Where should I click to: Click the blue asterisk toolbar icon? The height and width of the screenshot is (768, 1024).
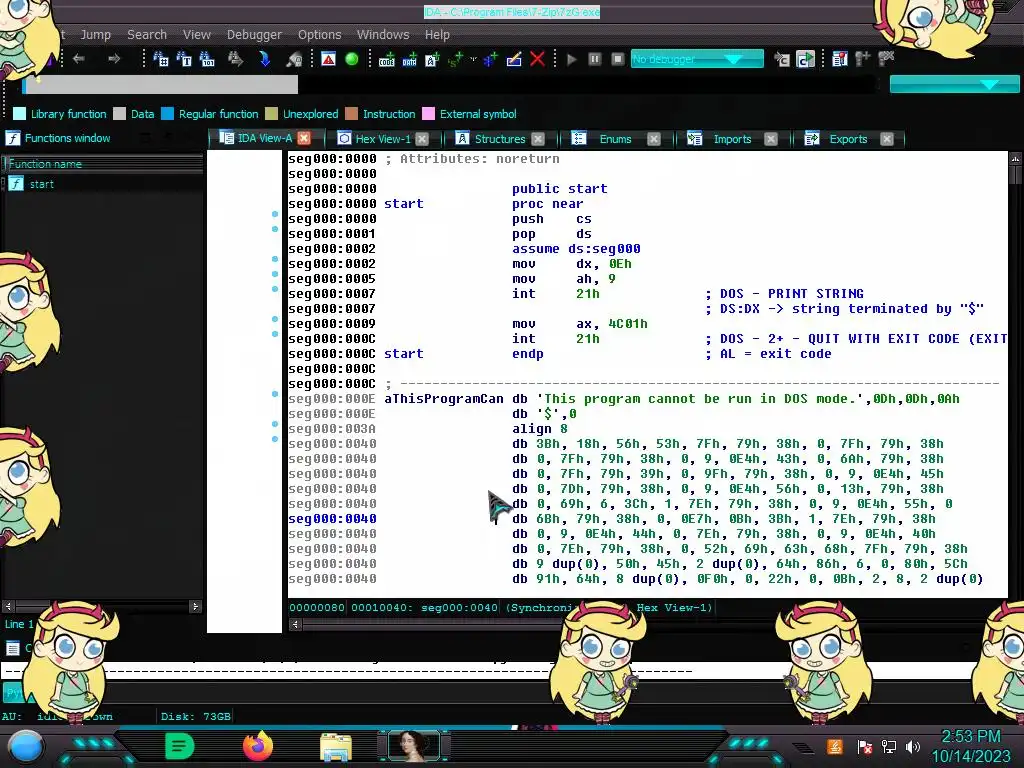pyautogui.click(x=490, y=59)
